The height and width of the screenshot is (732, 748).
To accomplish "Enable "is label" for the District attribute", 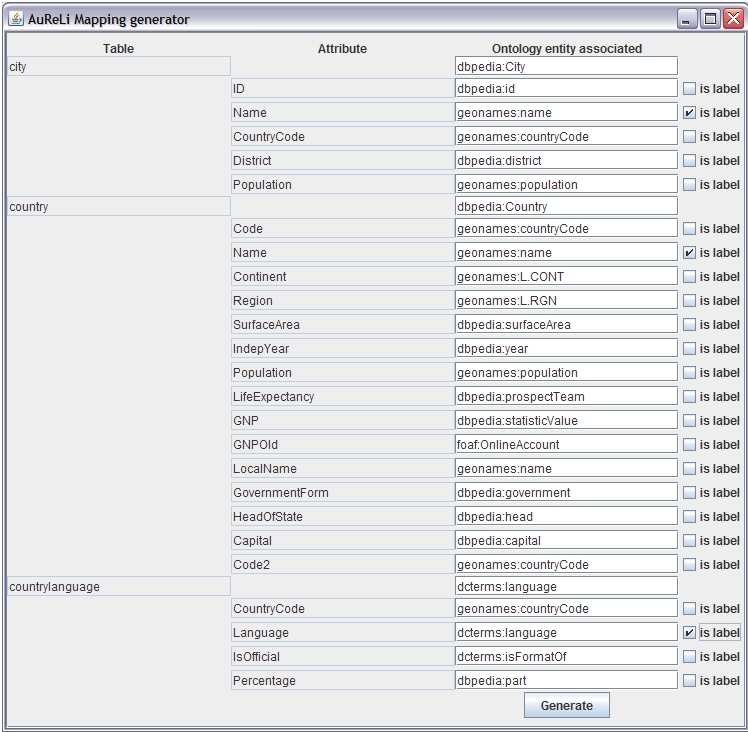I will click(689, 161).
